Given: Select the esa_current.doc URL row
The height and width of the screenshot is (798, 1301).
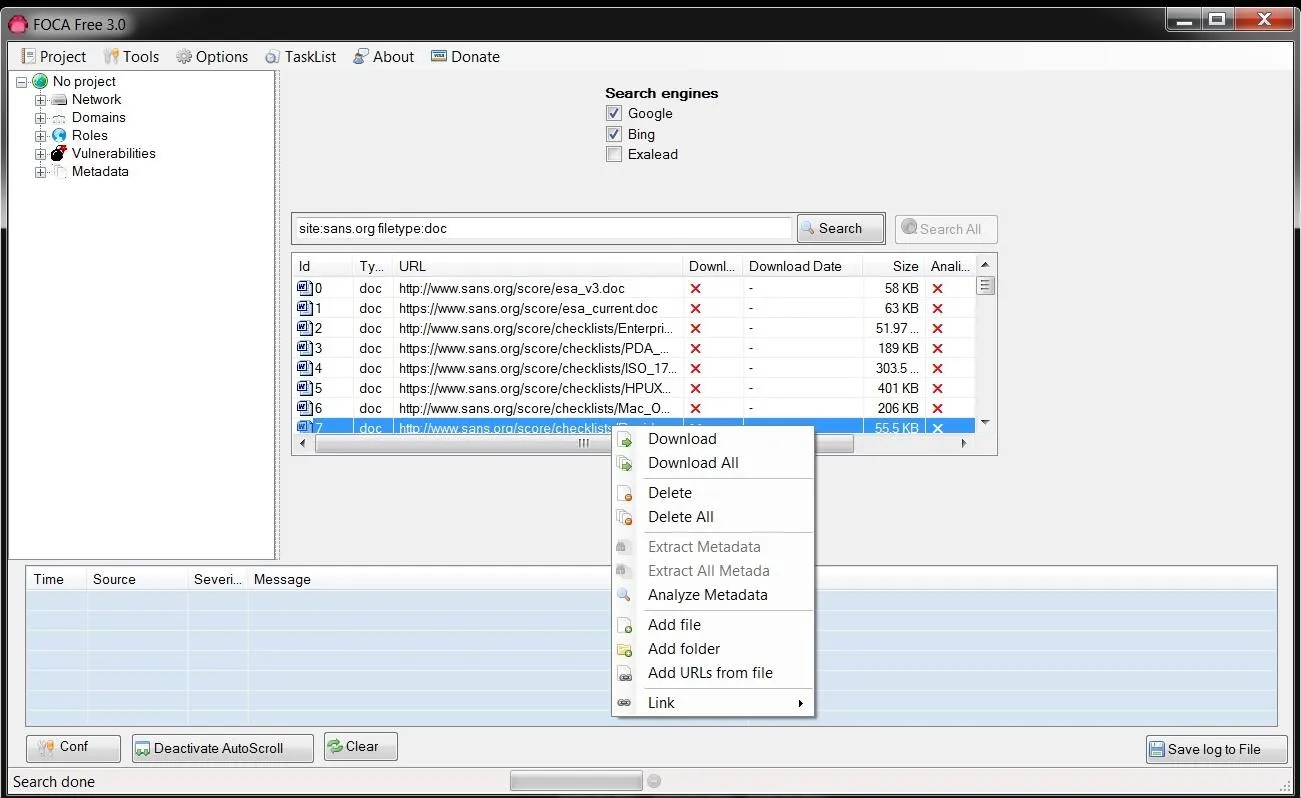Looking at the screenshot, I should 634,308.
